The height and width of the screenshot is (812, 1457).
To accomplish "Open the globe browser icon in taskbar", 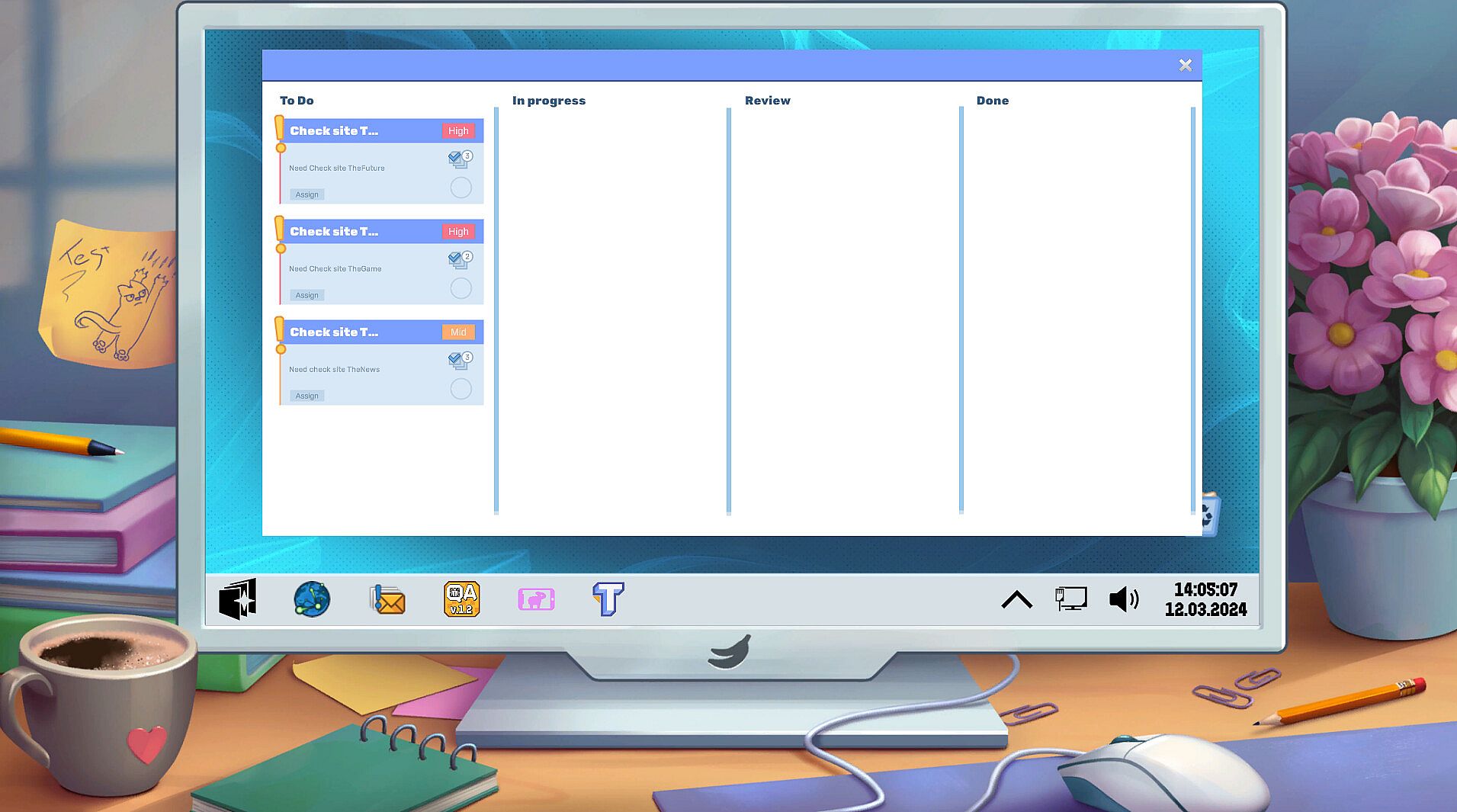I will click(312, 599).
